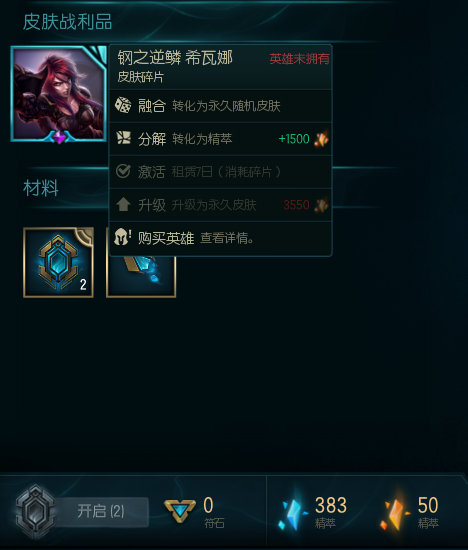The height and width of the screenshot is (550, 468).
Task: Click the checkmark circle icon beside 激活
Action: click(123, 172)
